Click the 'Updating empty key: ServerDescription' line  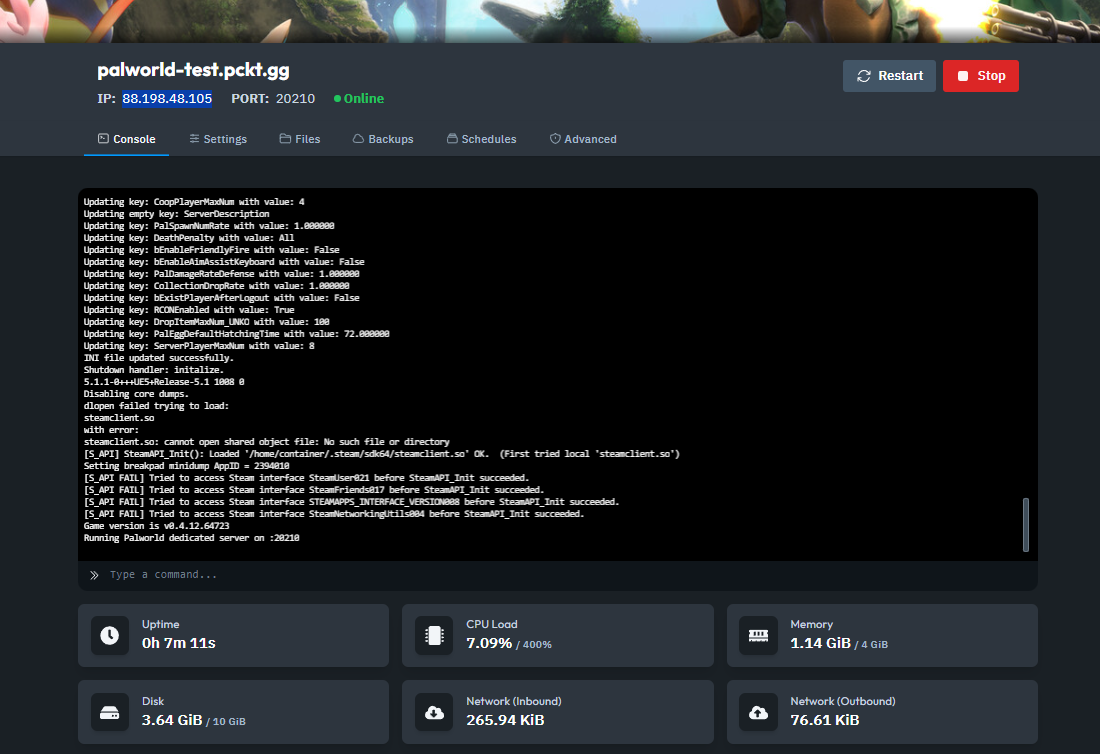click(x=176, y=214)
